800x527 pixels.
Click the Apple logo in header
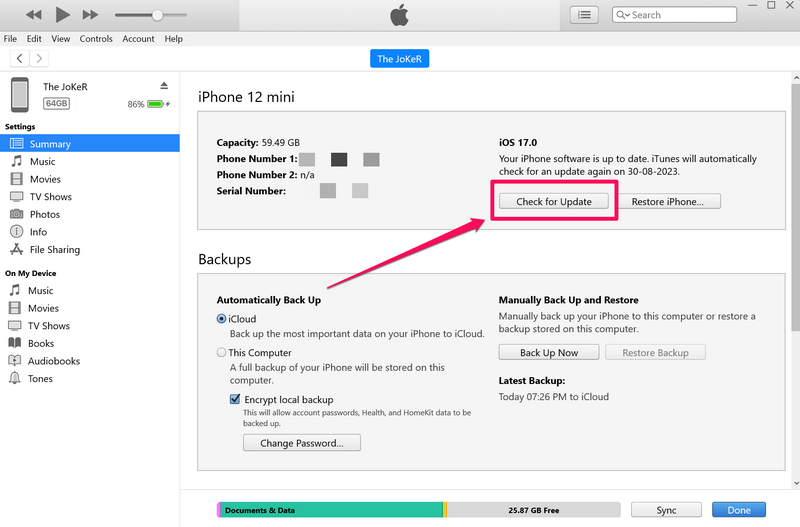point(399,15)
